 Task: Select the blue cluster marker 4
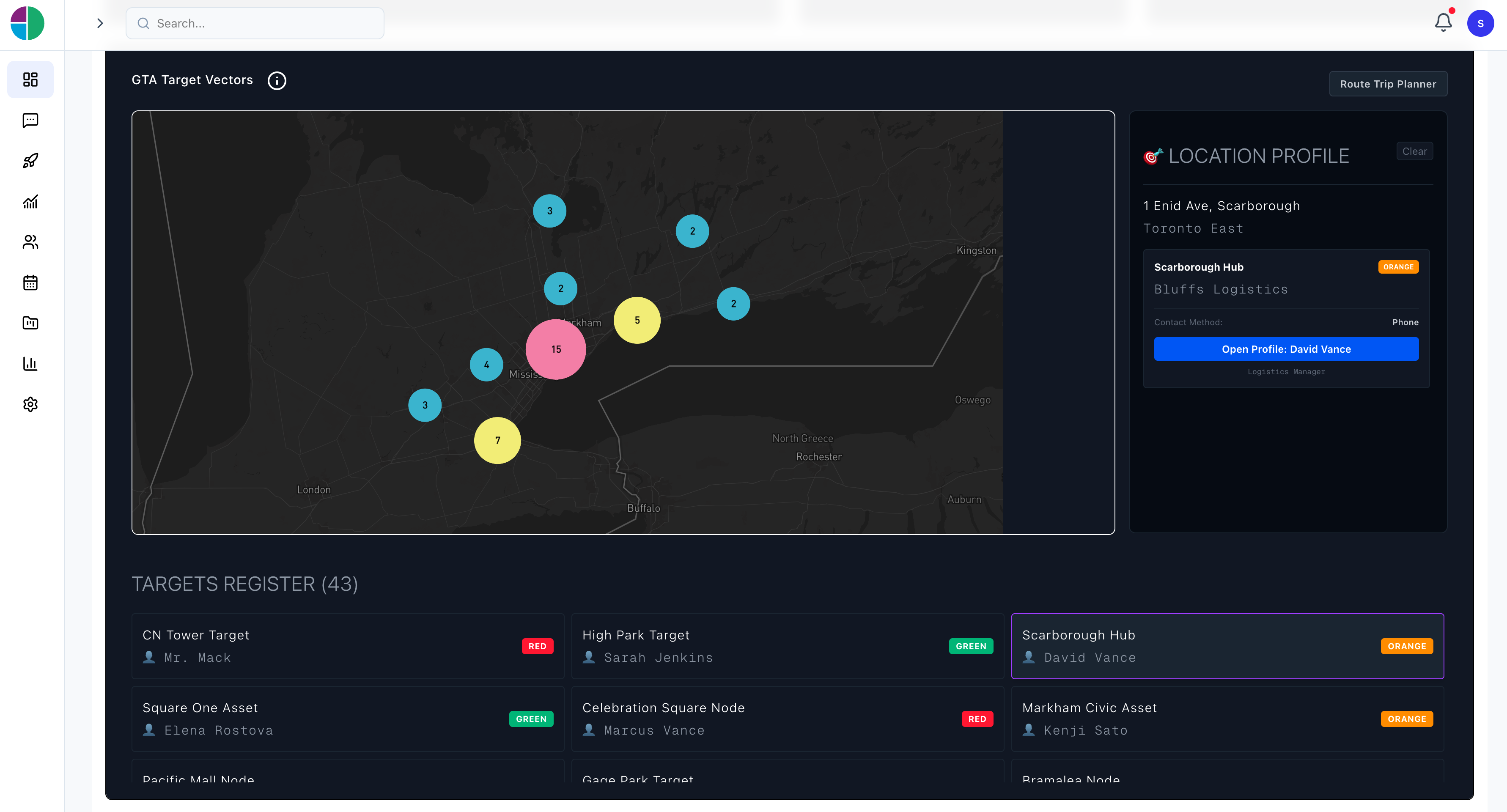pos(486,365)
